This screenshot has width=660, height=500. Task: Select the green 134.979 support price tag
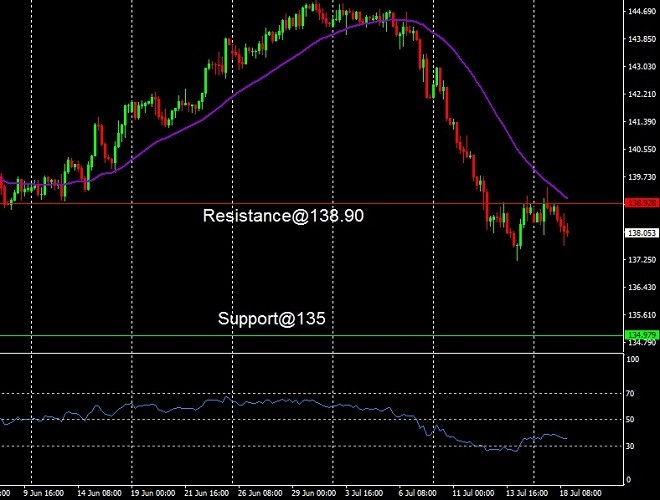pos(641,335)
